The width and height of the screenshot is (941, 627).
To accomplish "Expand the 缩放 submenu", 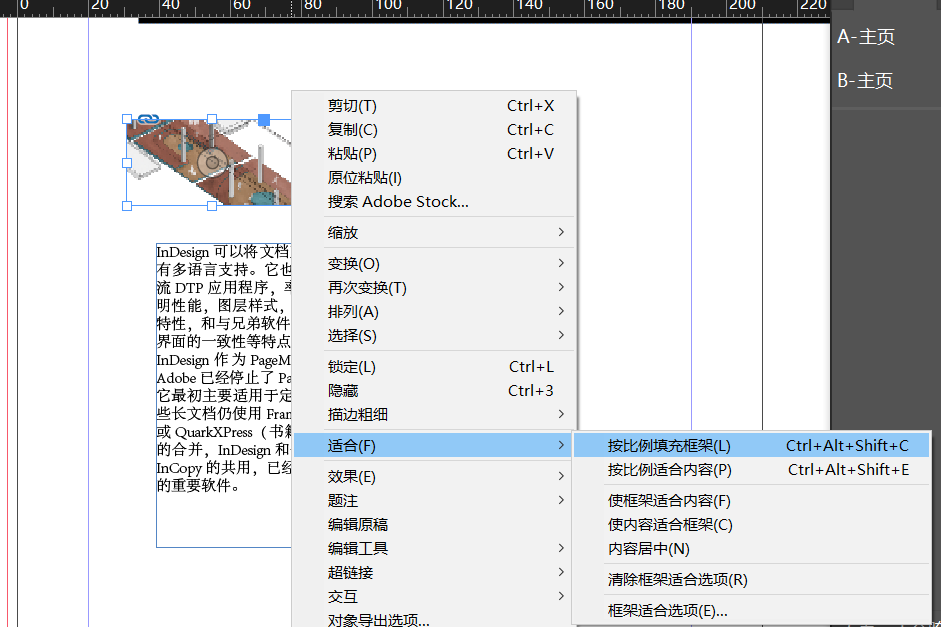I will (x=344, y=232).
